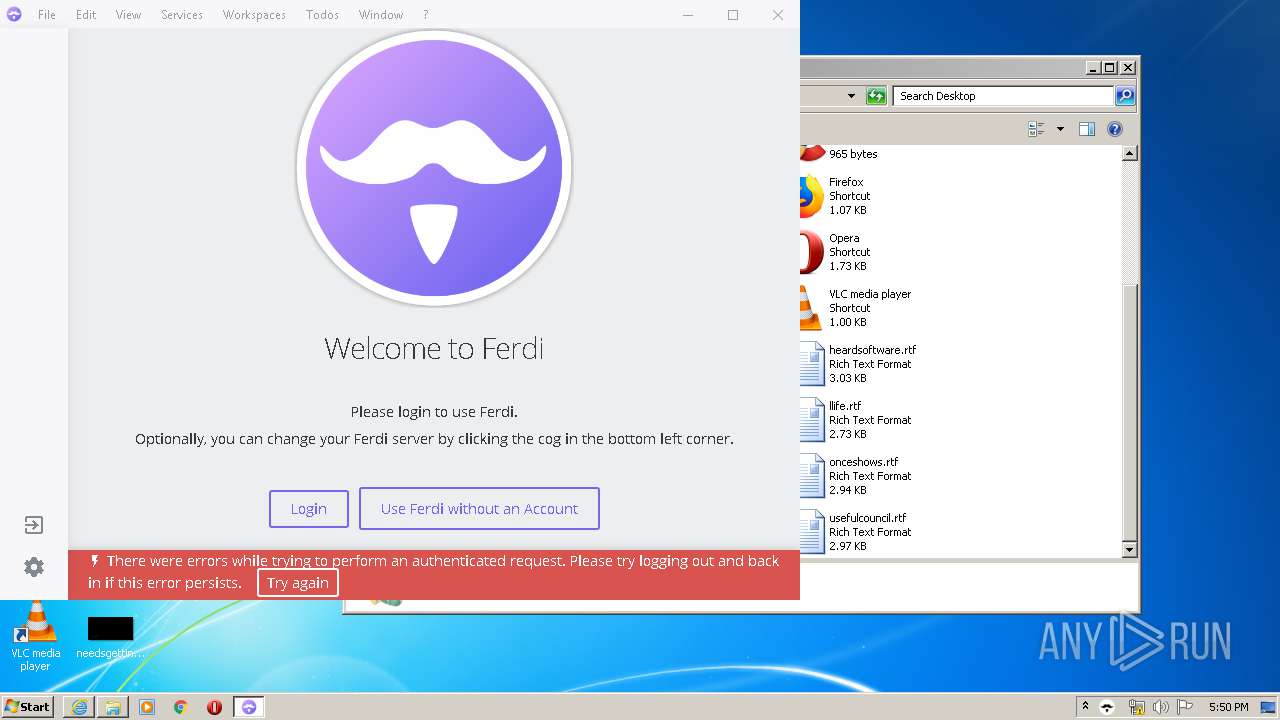Image resolution: width=1280 pixels, height=720 pixels.
Task: Expand the view options dropdown arrow
Action: click(x=1059, y=129)
